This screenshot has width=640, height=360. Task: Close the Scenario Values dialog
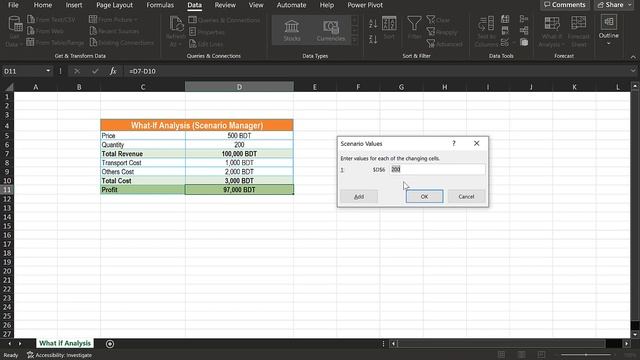476,143
